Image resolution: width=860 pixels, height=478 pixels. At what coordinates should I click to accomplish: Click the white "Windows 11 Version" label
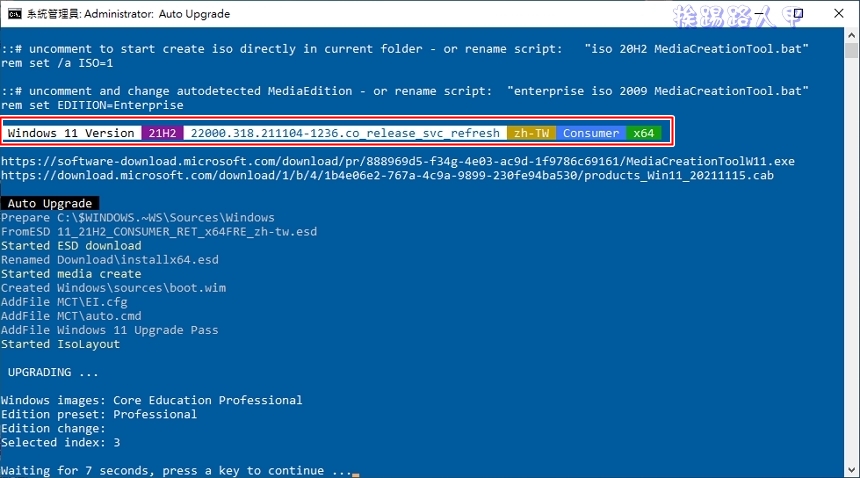71,133
